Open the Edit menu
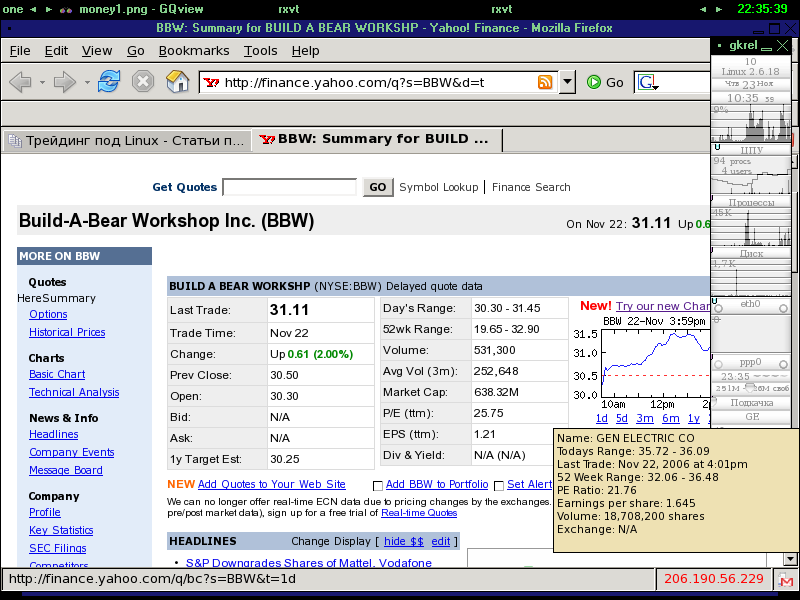The height and width of the screenshot is (600, 800). click(x=56, y=51)
